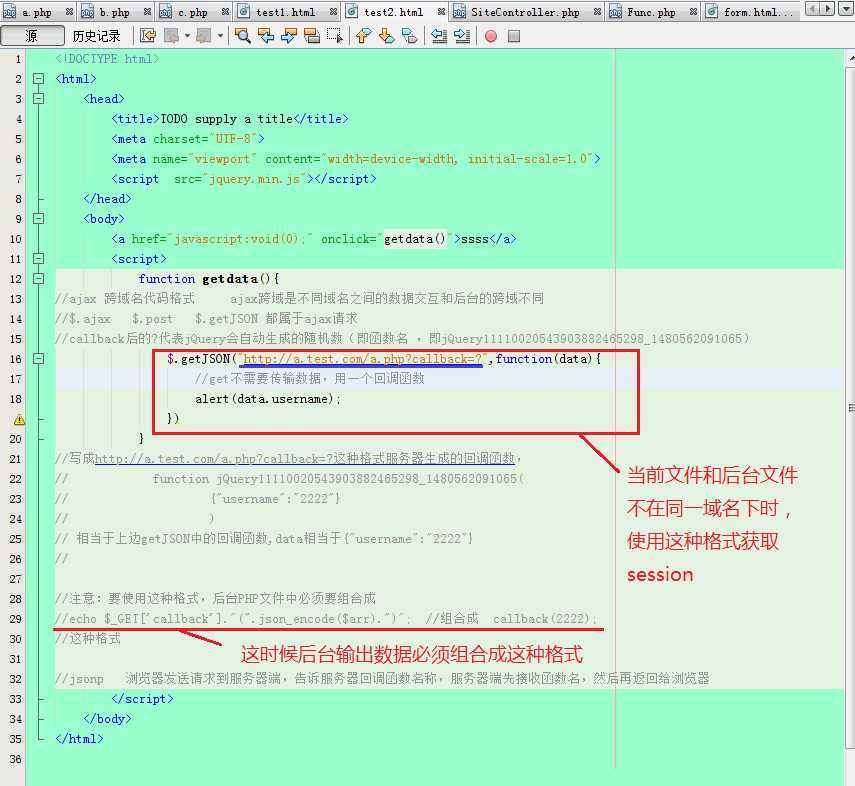Open the test1.html tab

(285, 12)
